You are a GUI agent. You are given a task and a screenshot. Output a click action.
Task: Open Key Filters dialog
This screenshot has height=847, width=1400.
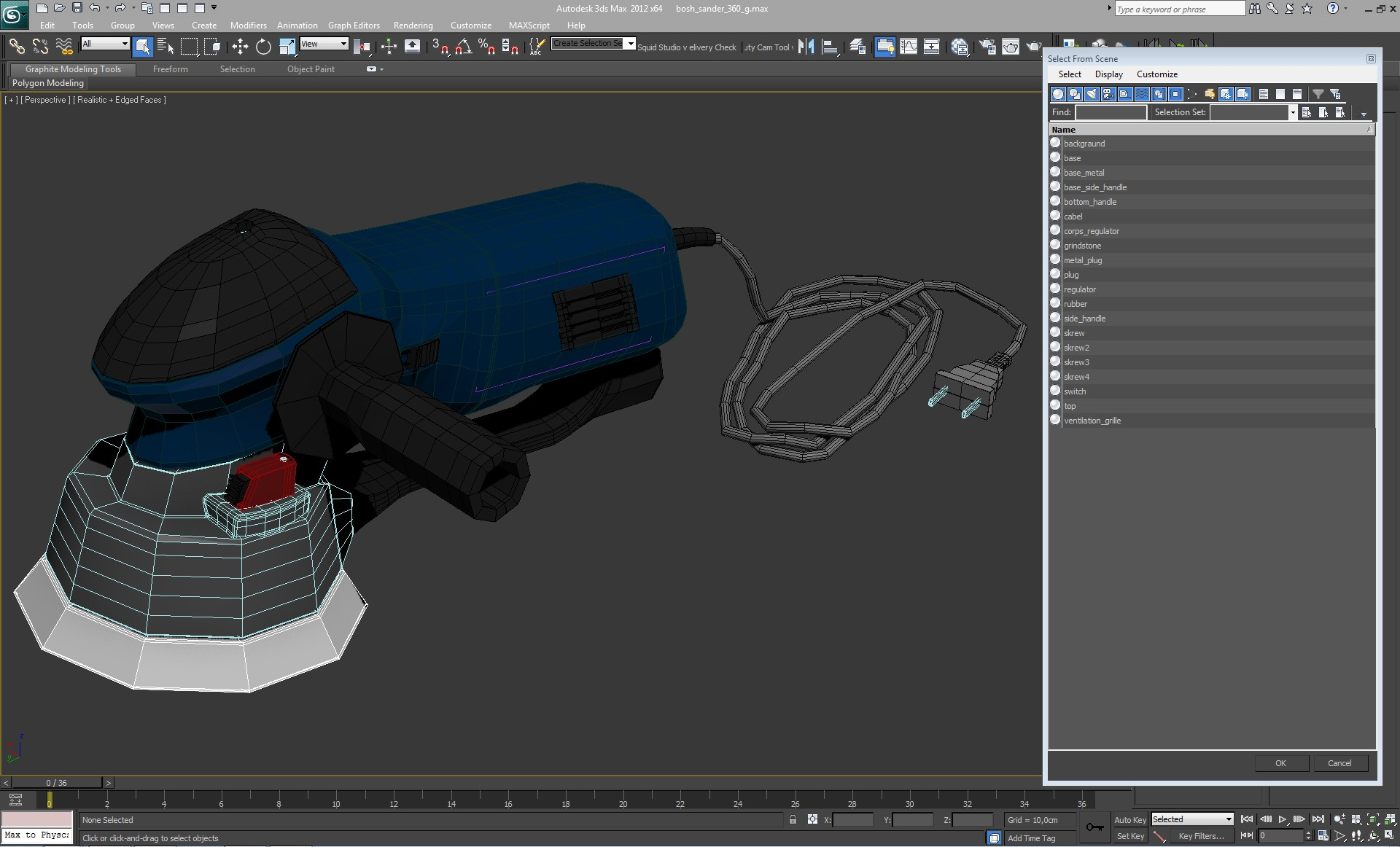click(1201, 837)
